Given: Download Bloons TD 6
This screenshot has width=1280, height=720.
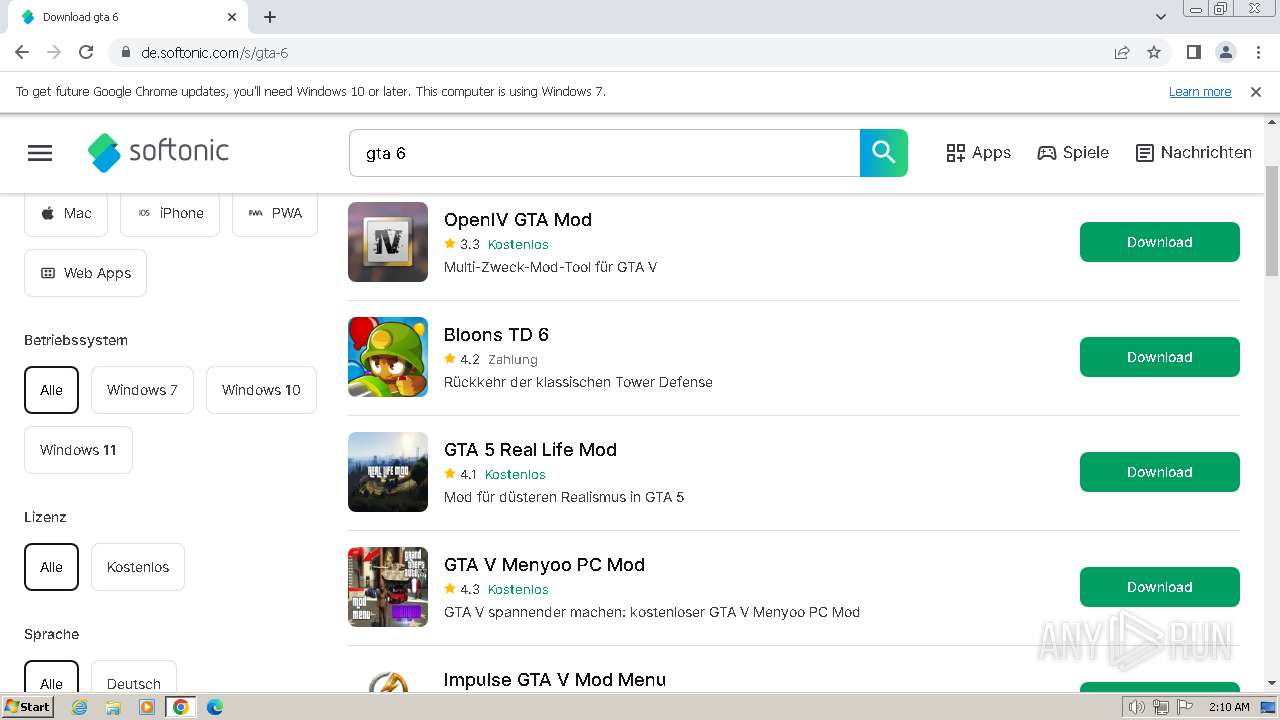Looking at the screenshot, I should pos(1160,357).
